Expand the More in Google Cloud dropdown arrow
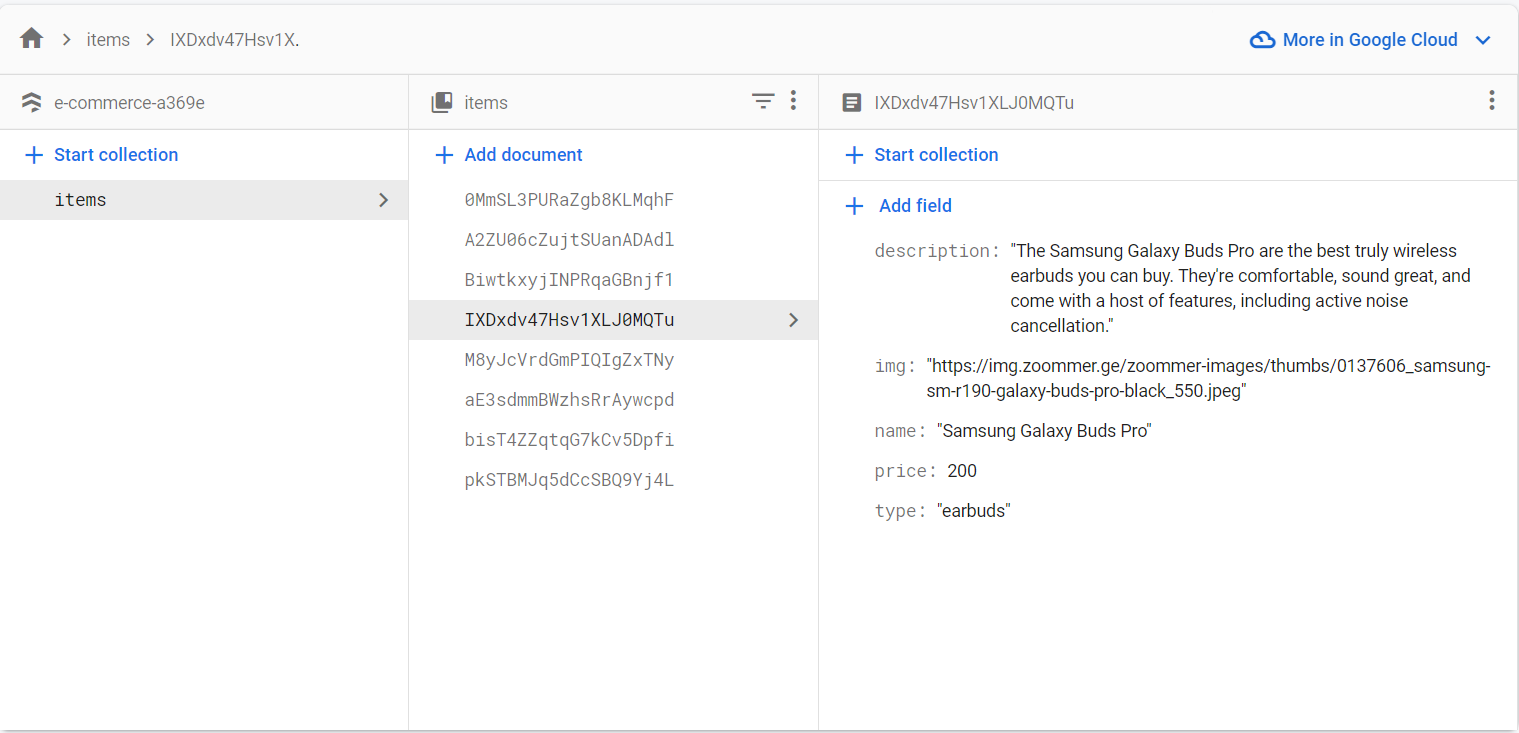Viewport: 1519px width, 733px height. click(x=1483, y=40)
